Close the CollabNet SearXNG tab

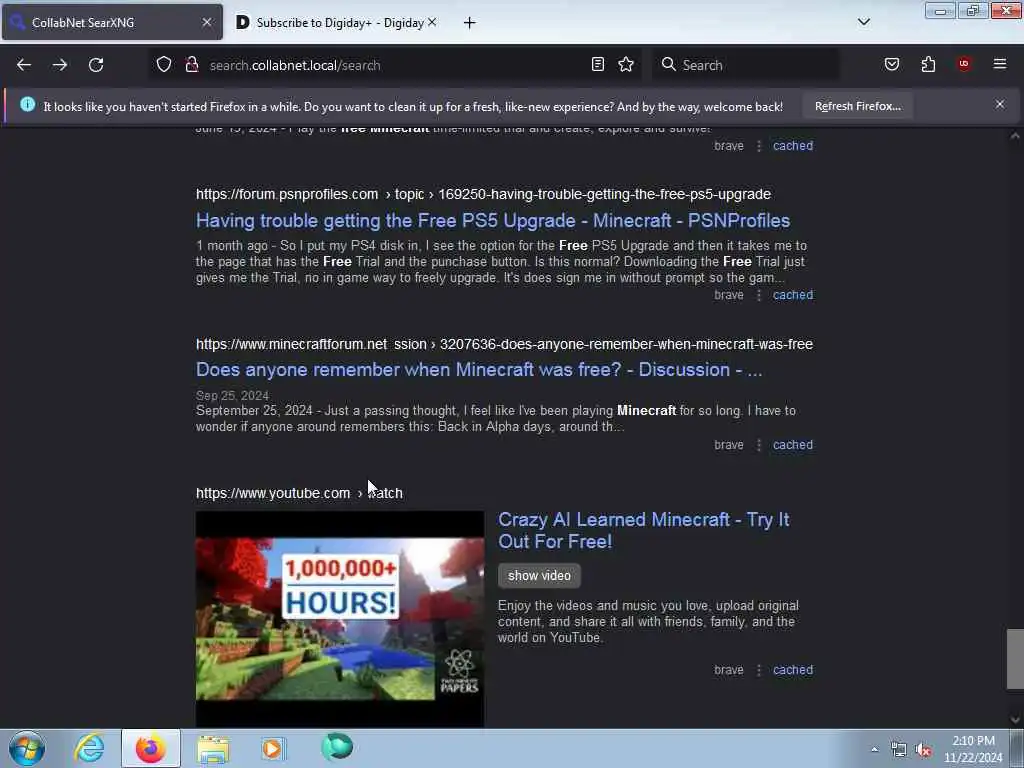[207, 22]
